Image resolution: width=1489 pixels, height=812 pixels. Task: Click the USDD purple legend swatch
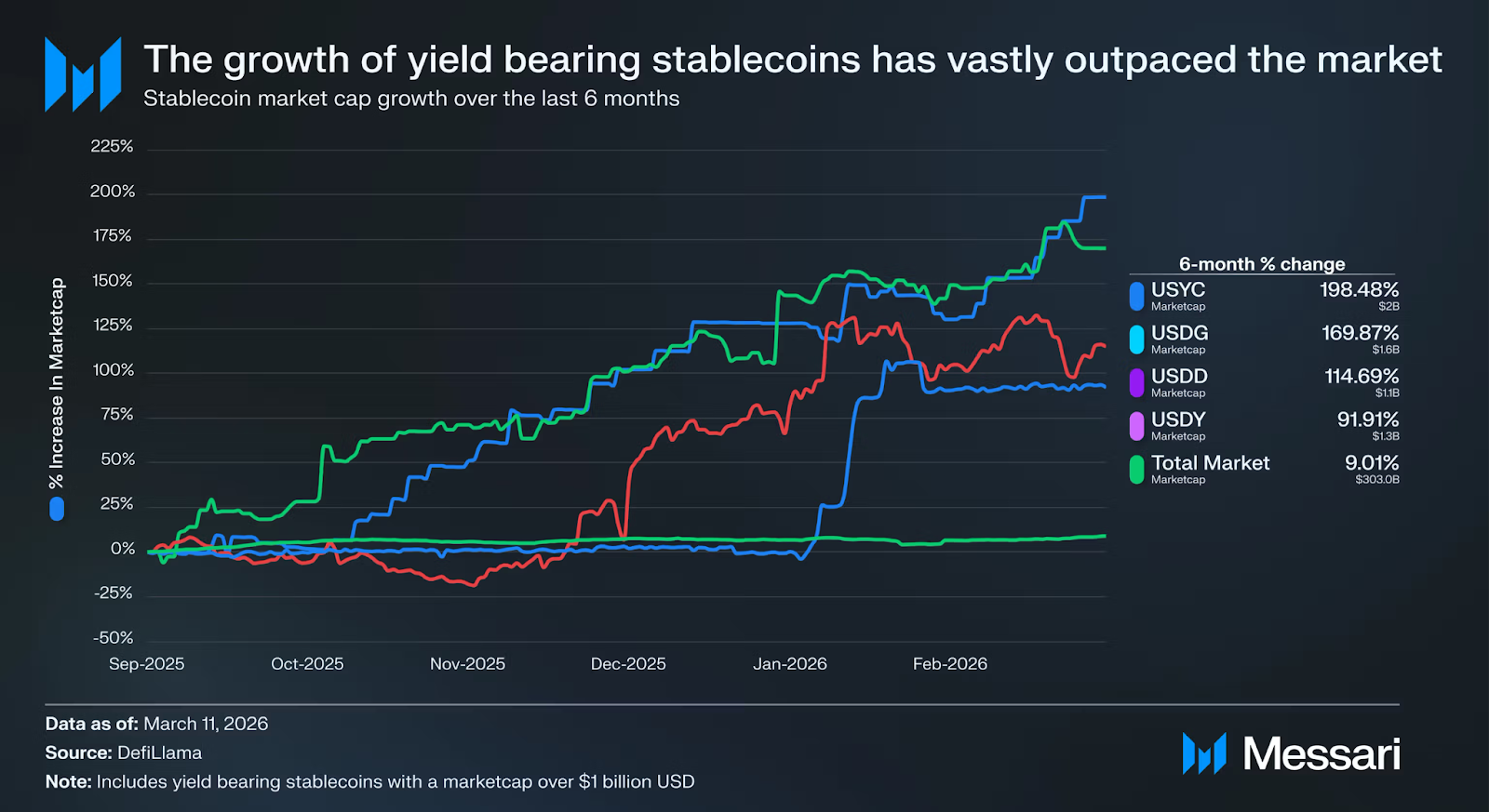[x=1136, y=382]
